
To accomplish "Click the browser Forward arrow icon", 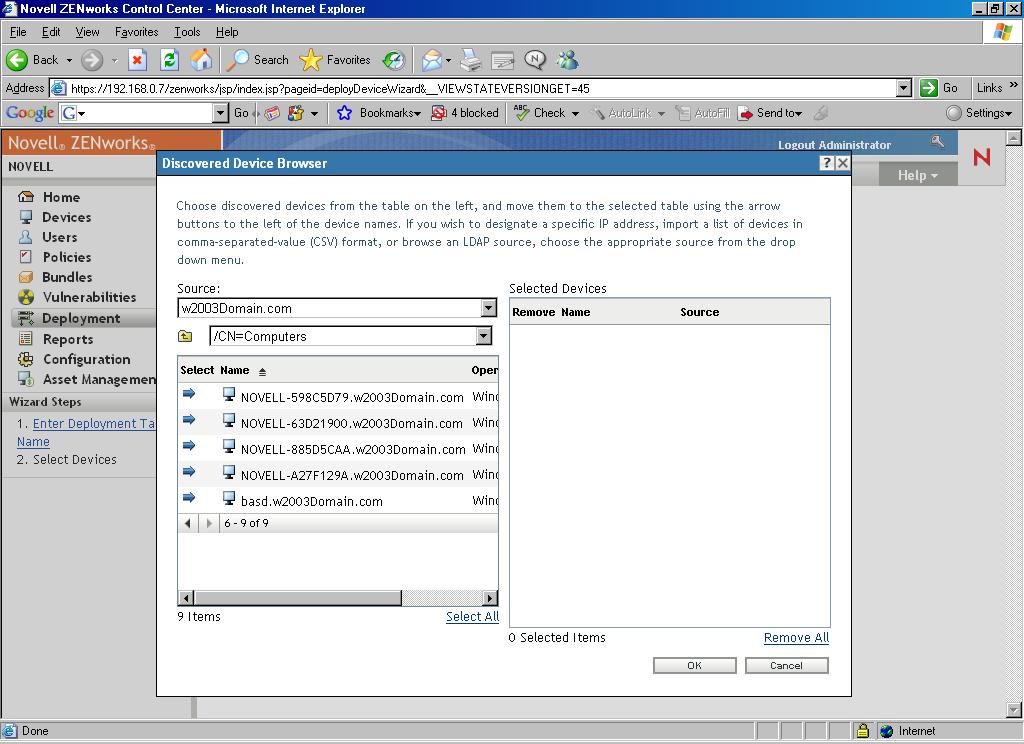I will tap(91, 60).
